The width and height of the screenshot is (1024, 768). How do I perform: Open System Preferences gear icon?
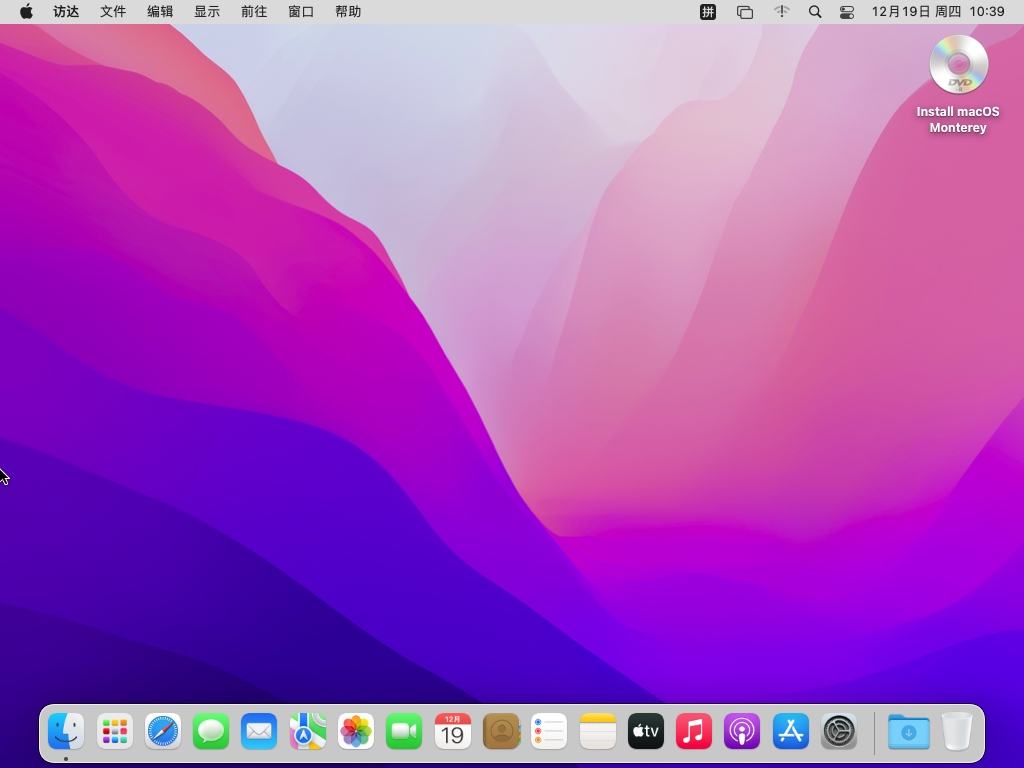click(839, 732)
